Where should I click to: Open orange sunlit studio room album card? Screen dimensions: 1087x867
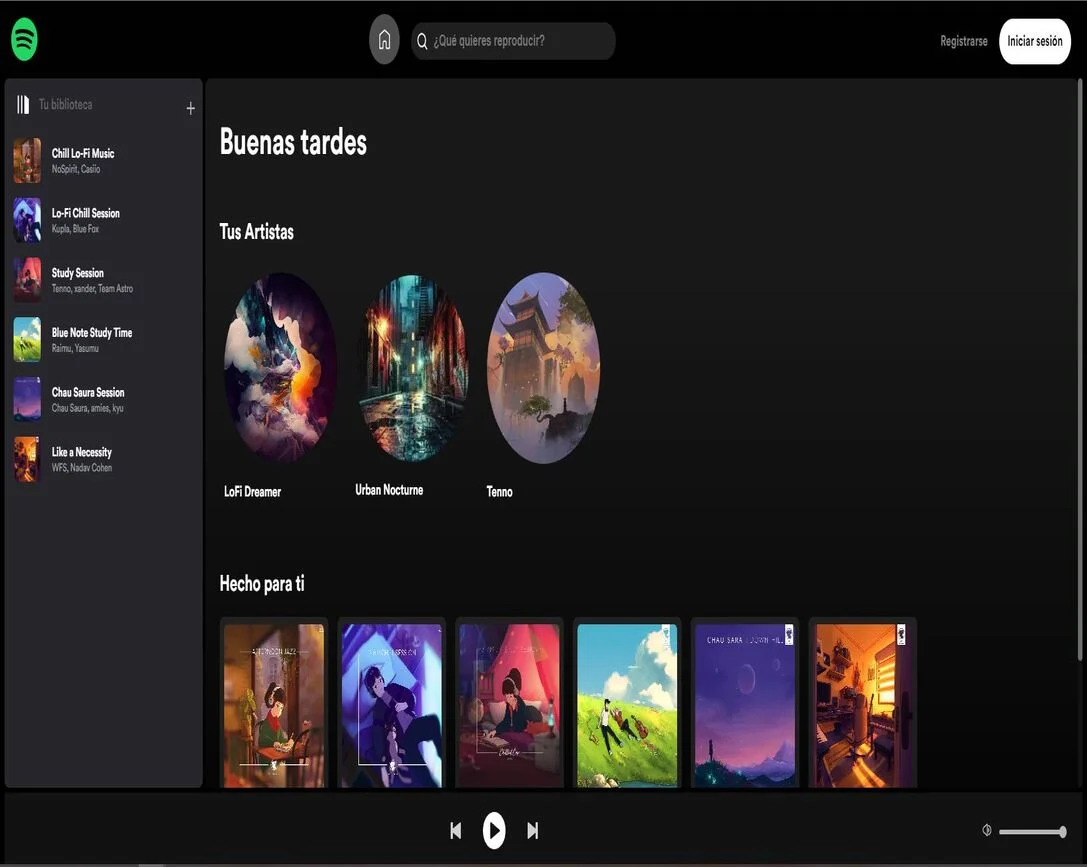click(863, 704)
